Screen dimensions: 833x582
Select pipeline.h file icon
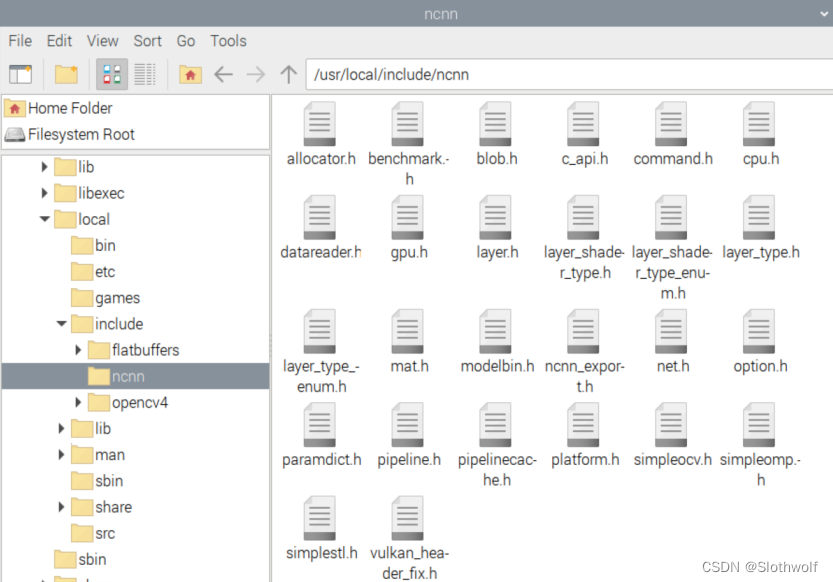point(407,425)
